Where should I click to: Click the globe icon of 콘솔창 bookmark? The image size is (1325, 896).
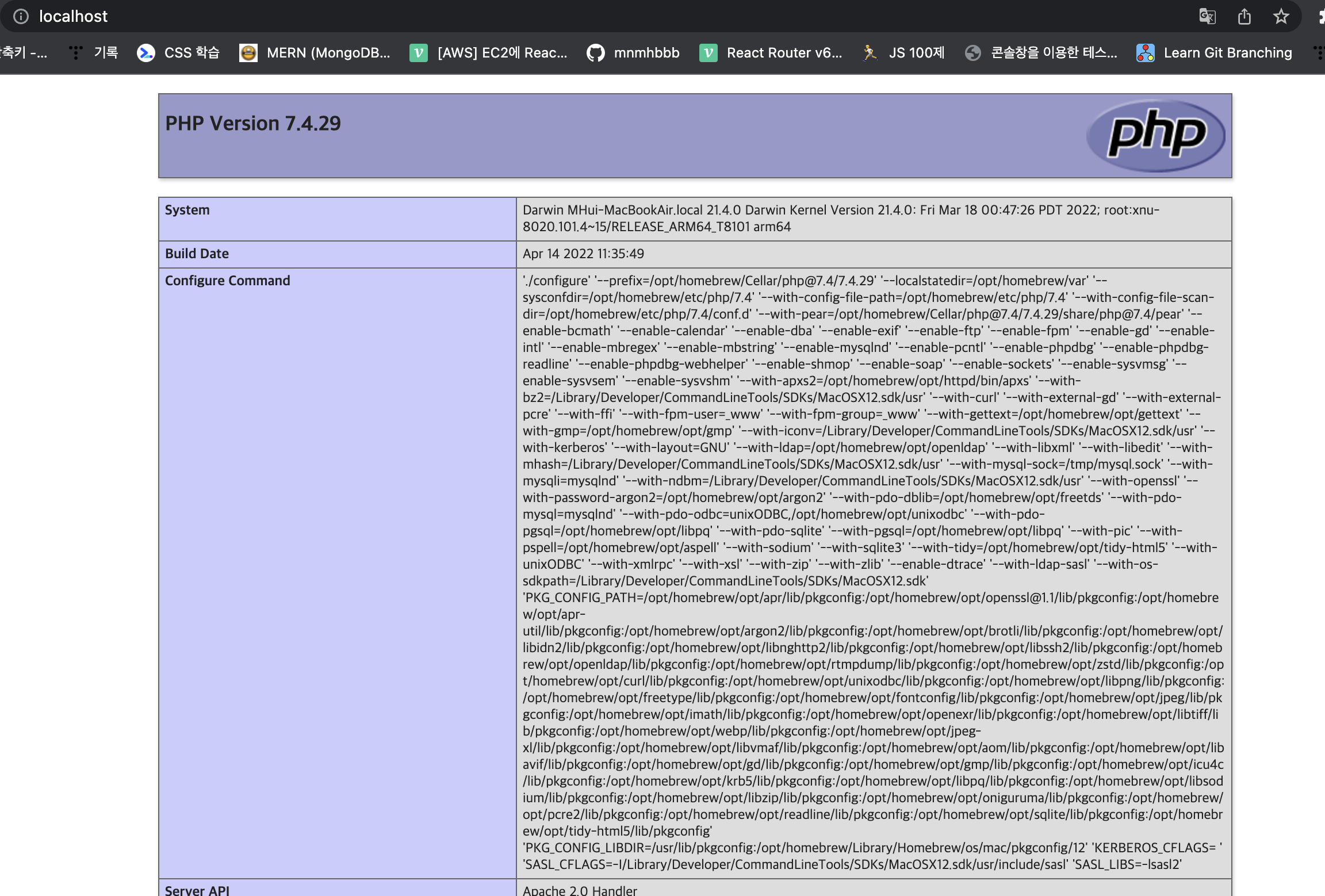click(x=972, y=53)
